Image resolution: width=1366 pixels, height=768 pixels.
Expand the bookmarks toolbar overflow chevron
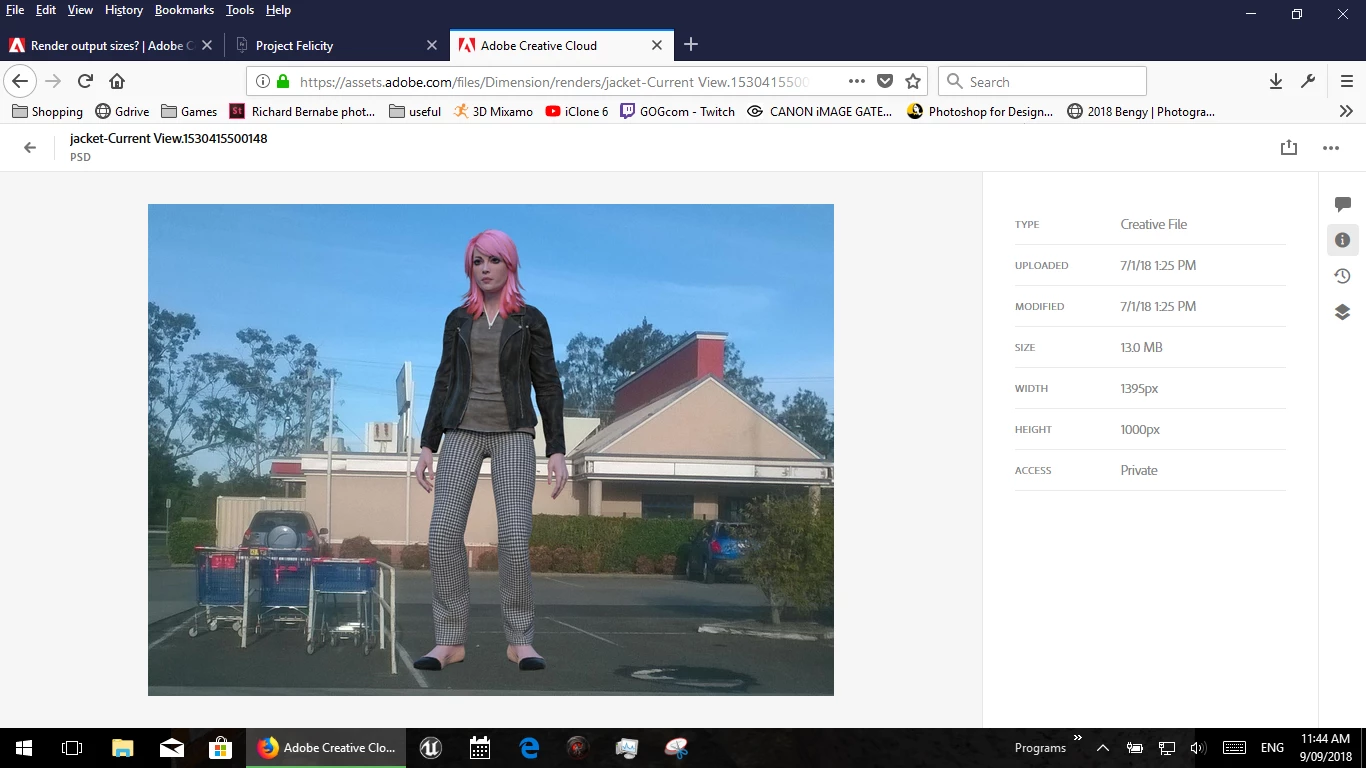click(x=1346, y=111)
